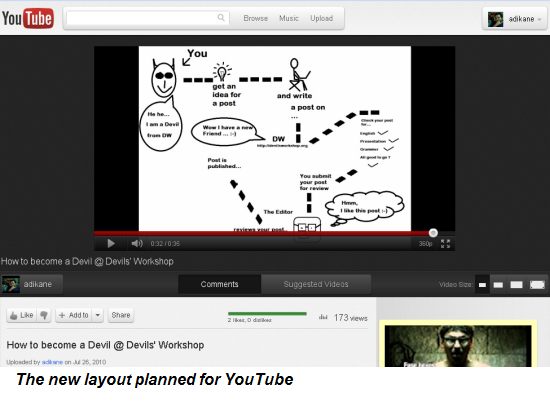Mute the video volume

tap(137, 243)
